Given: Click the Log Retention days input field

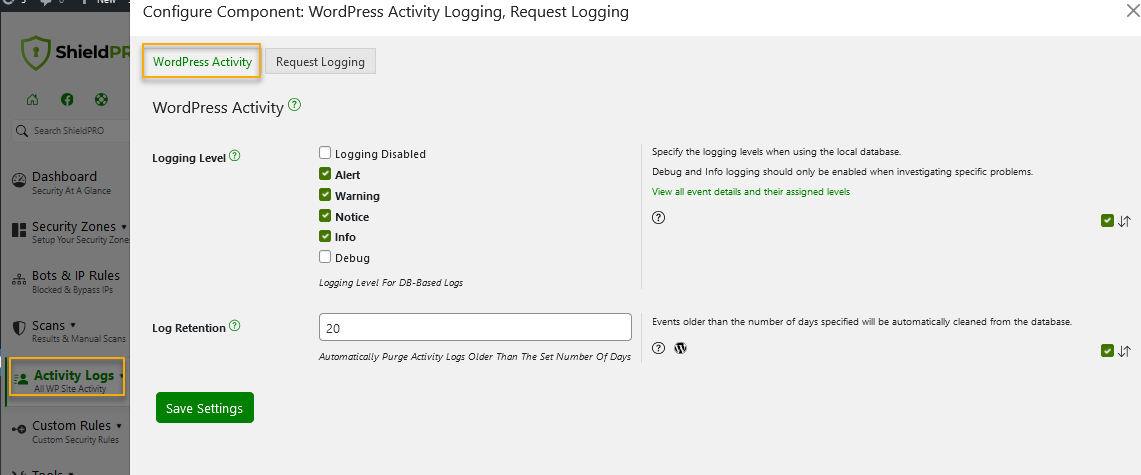Looking at the screenshot, I should point(475,327).
